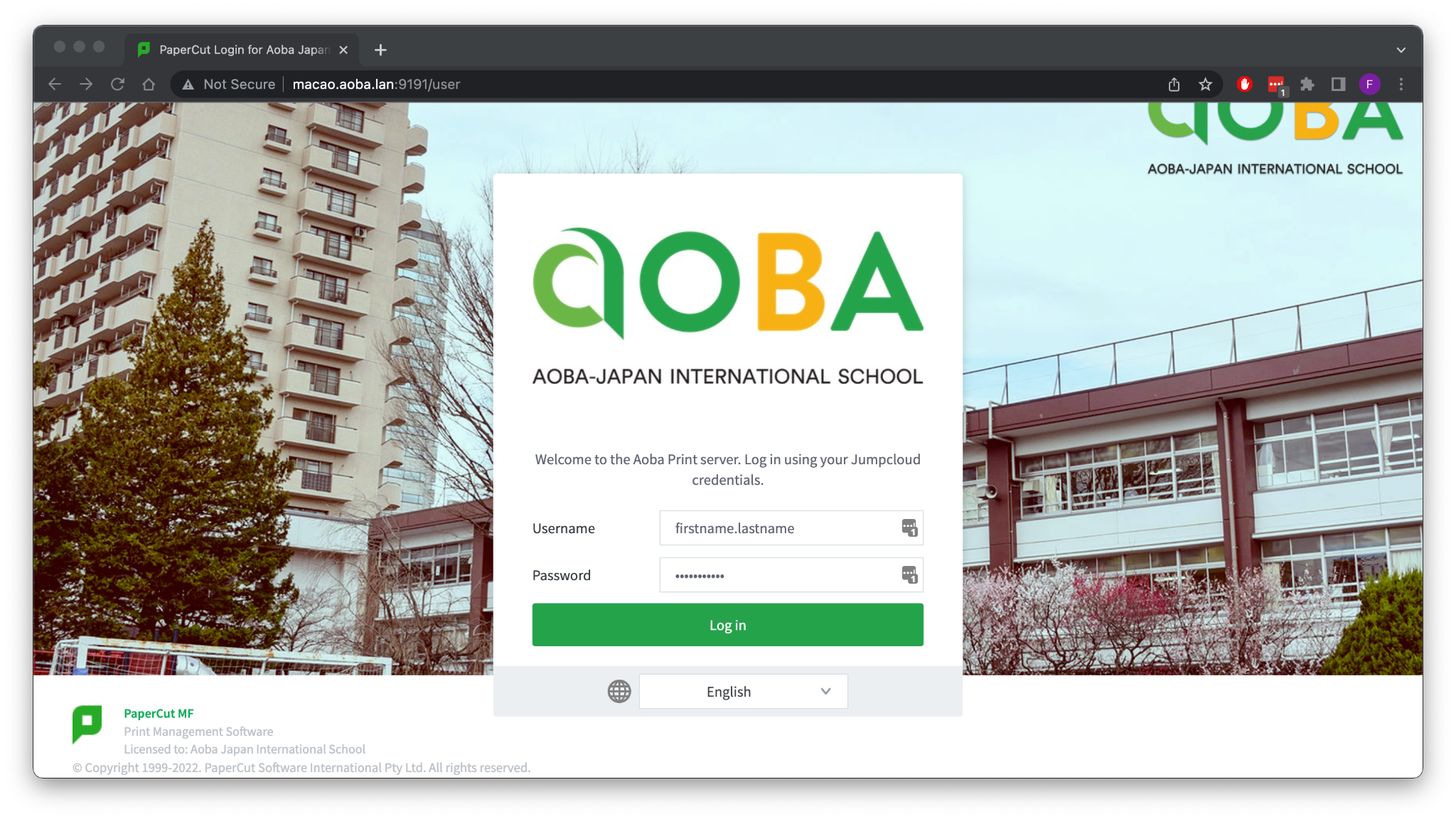Click the Not Secure site info warning
Image resolution: width=1456 pixels, height=819 pixels.
pos(229,85)
